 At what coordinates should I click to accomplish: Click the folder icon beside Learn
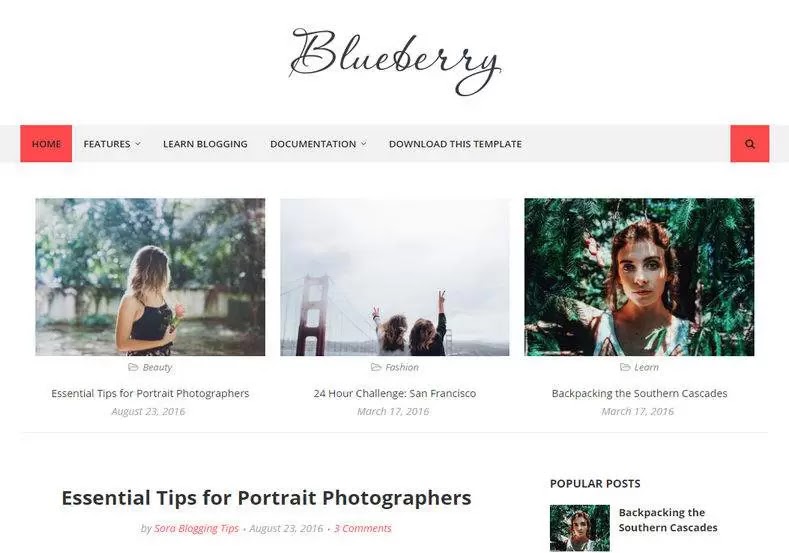tap(625, 367)
